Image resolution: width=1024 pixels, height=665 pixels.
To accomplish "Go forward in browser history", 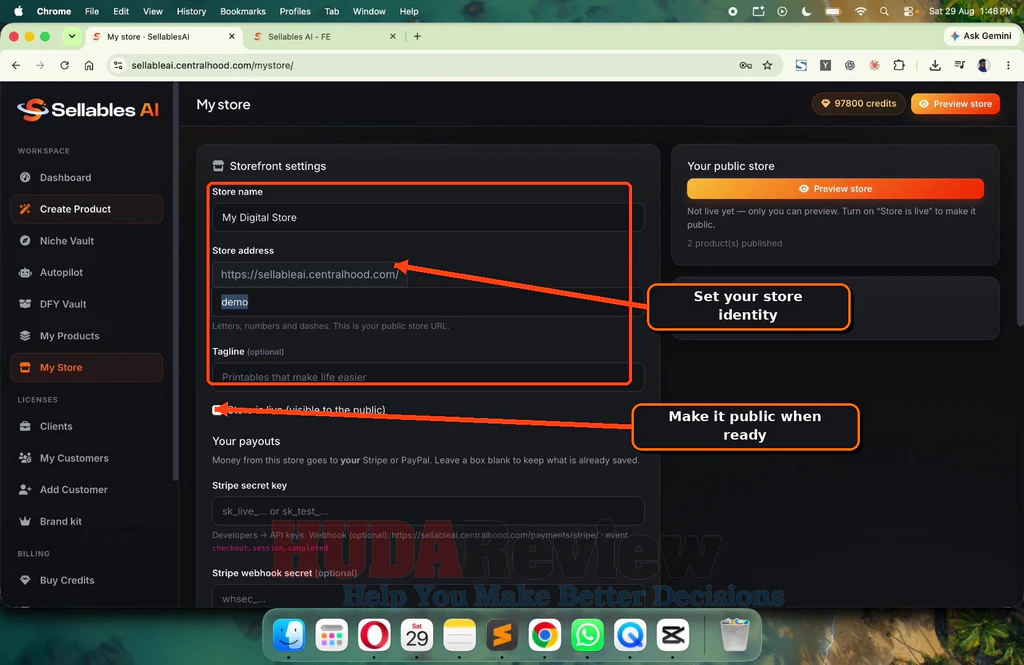I will pyautogui.click(x=40, y=65).
